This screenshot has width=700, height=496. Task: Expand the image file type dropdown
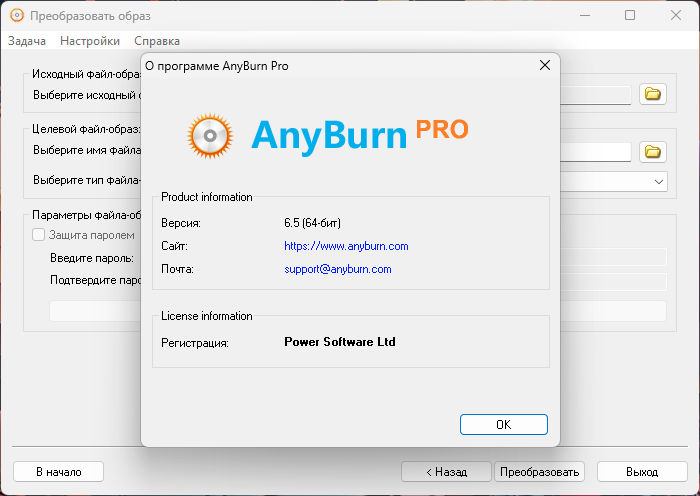coord(658,182)
